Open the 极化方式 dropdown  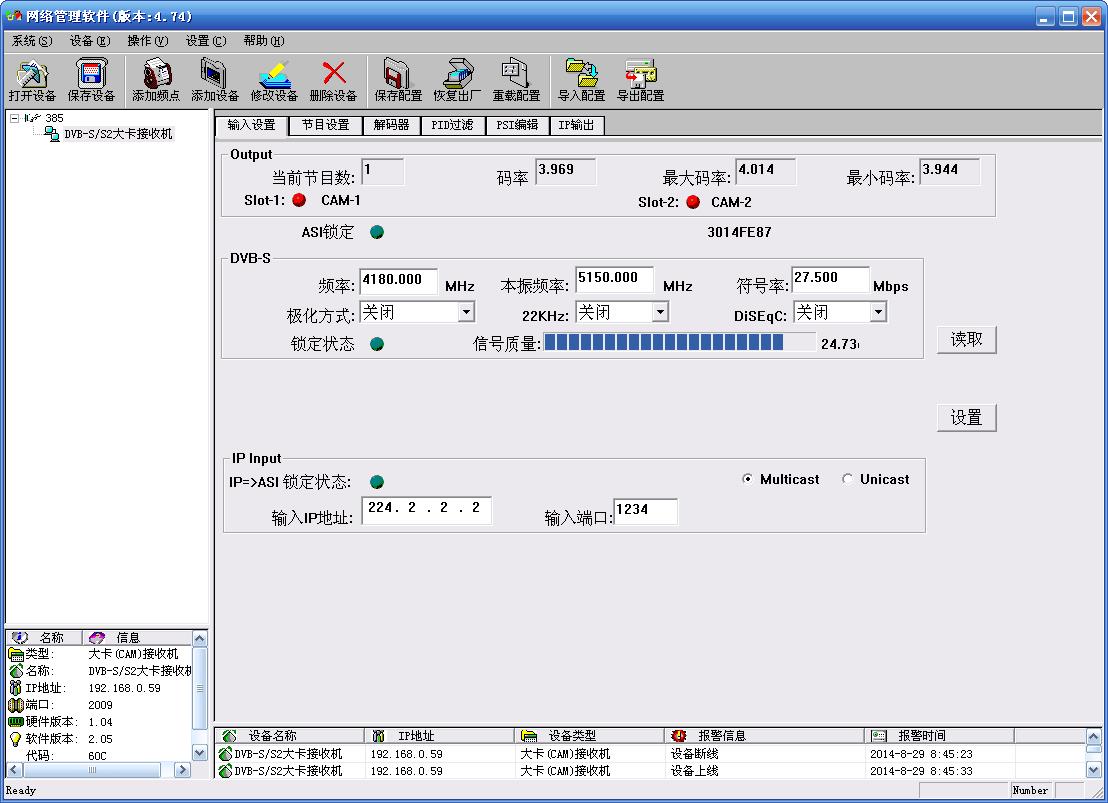tap(466, 312)
